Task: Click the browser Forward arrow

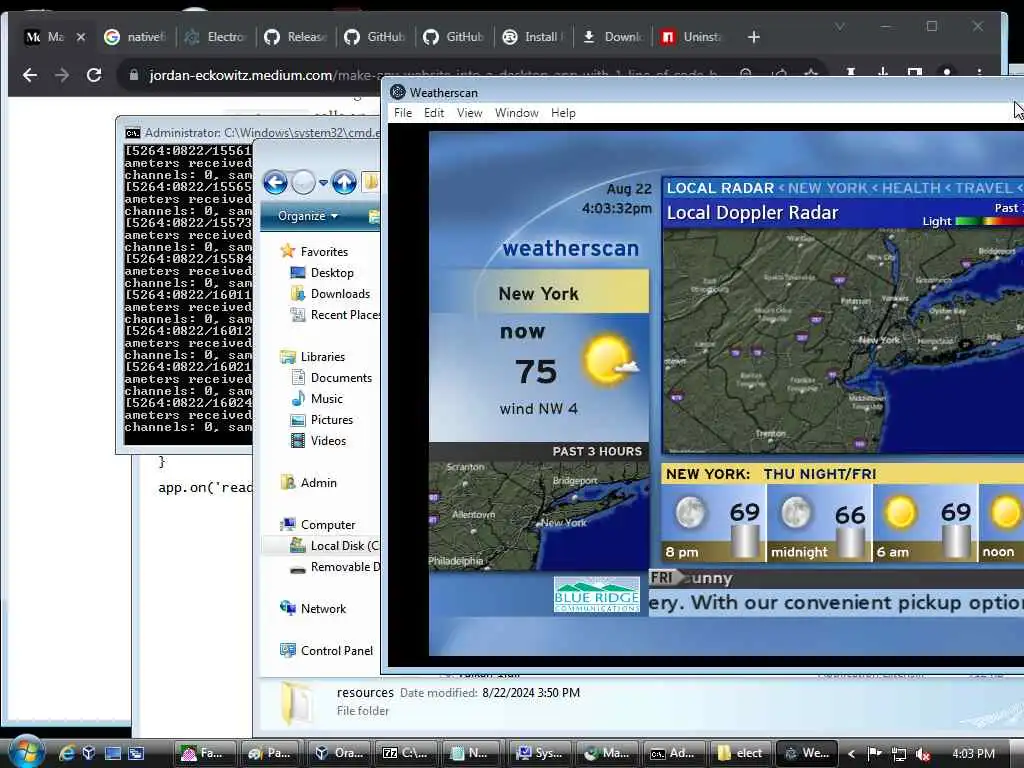Action: pyautogui.click(x=62, y=75)
